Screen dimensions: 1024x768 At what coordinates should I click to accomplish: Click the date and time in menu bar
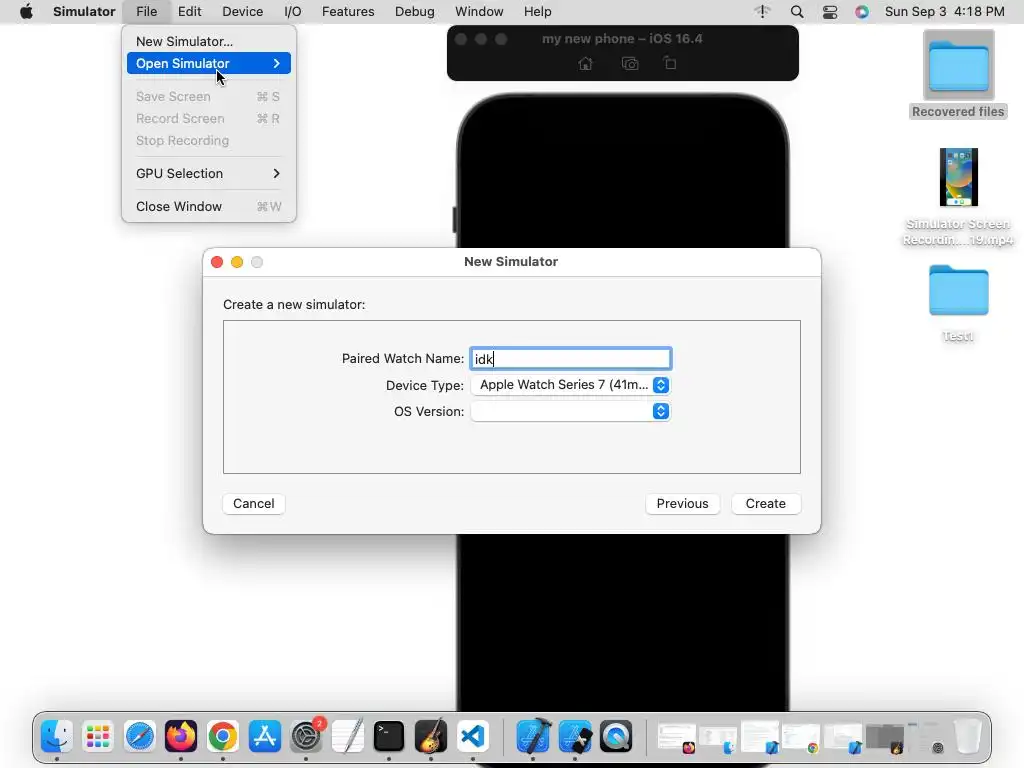[944, 11]
